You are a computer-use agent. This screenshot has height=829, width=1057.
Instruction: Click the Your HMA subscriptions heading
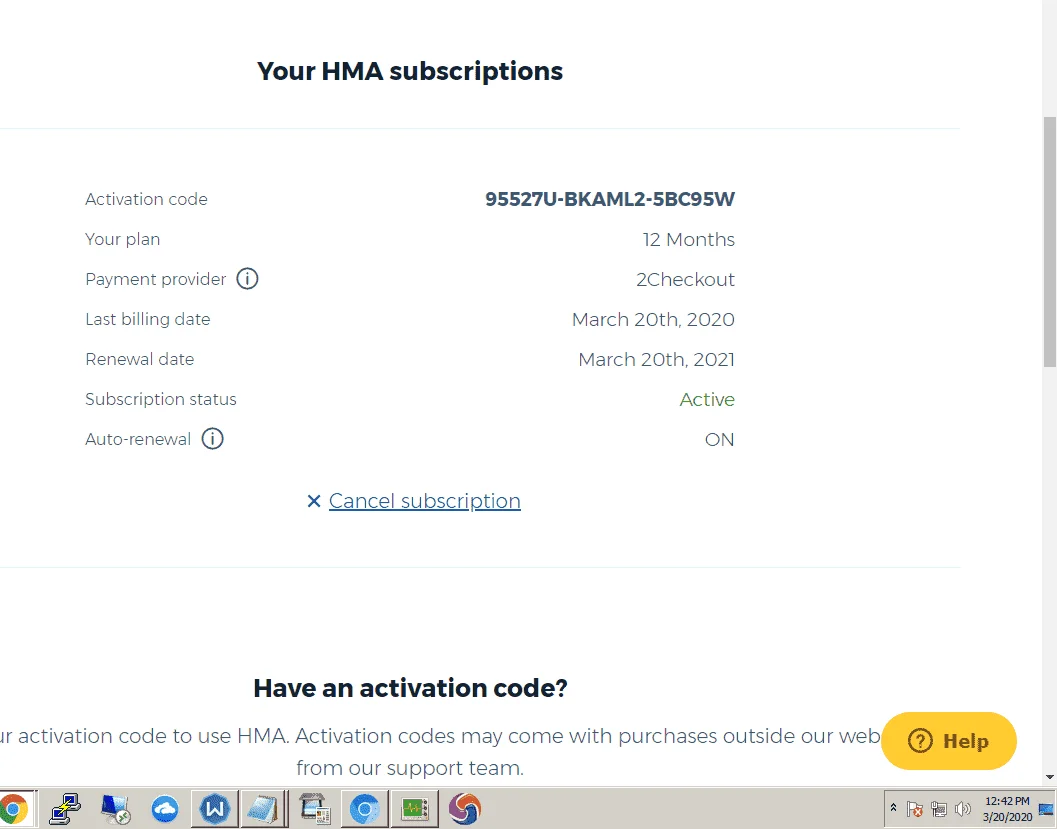click(x=410, y=71)
